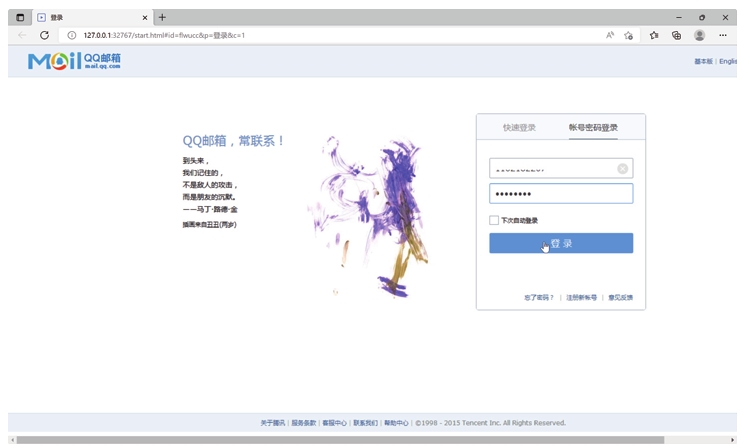Open the browser profile avatar

point(699,35)
